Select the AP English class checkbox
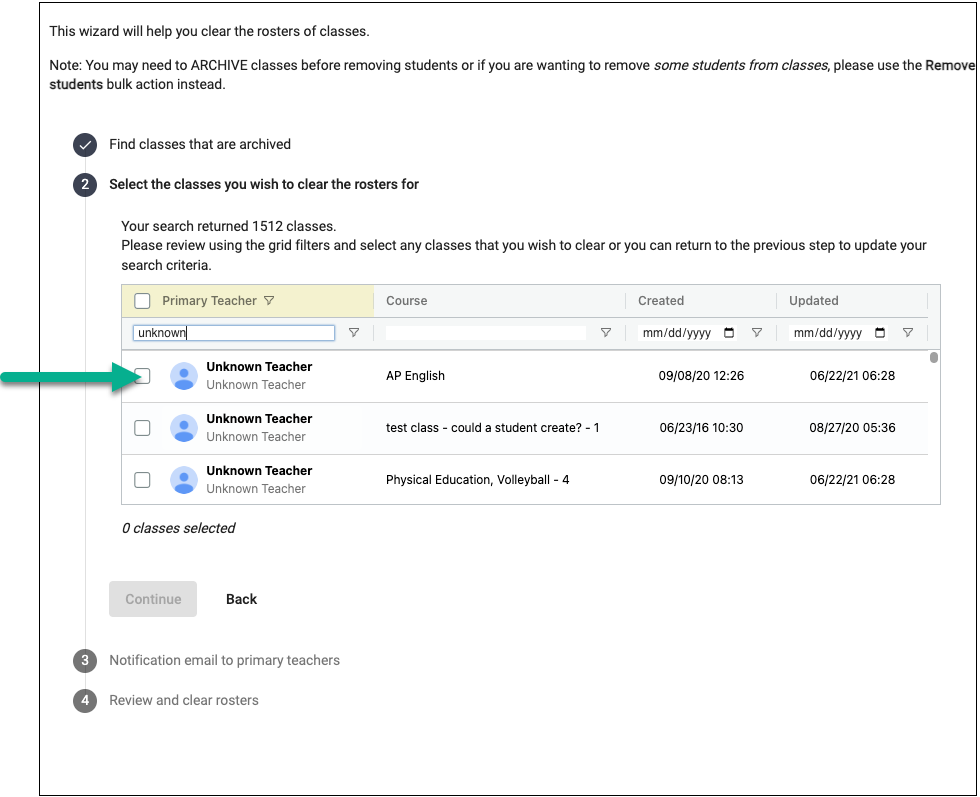Viewport: 980px width, 797px height. [x=142, y=376]
